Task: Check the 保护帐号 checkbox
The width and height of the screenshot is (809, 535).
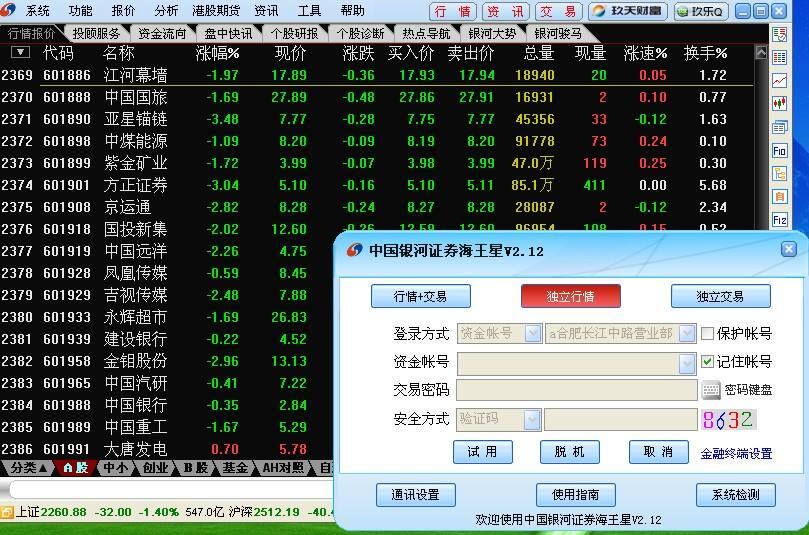Action: coord(707,334)
